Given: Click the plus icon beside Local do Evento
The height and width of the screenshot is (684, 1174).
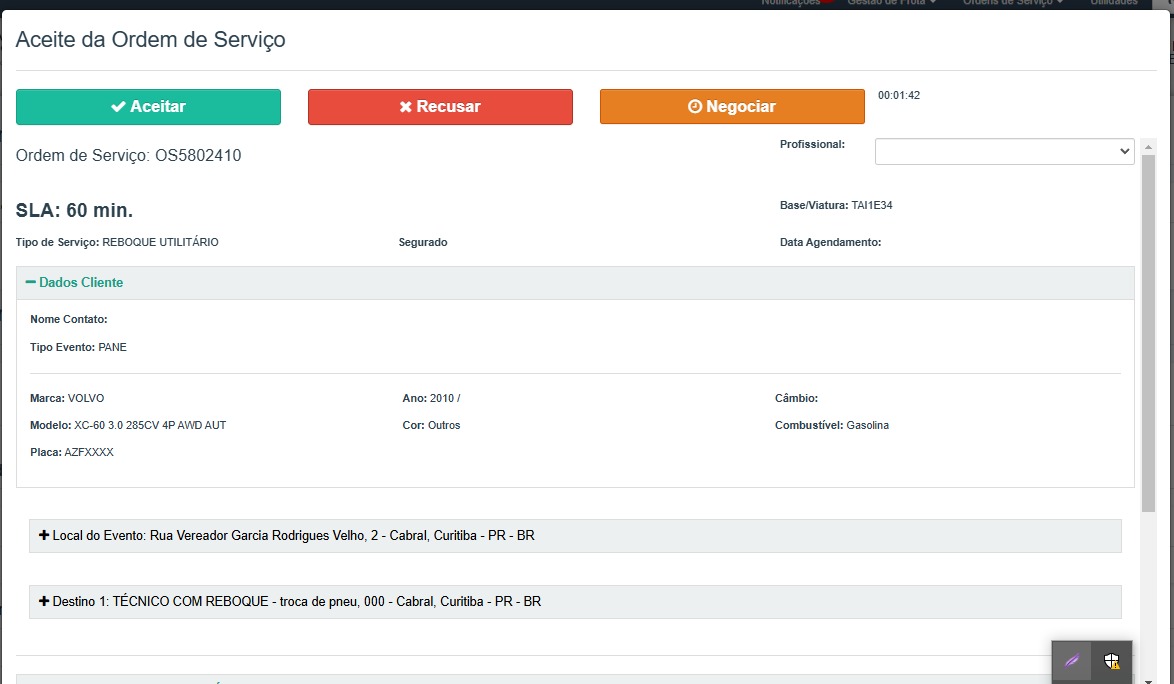Looking at the screenshot, I should point(44,536).
